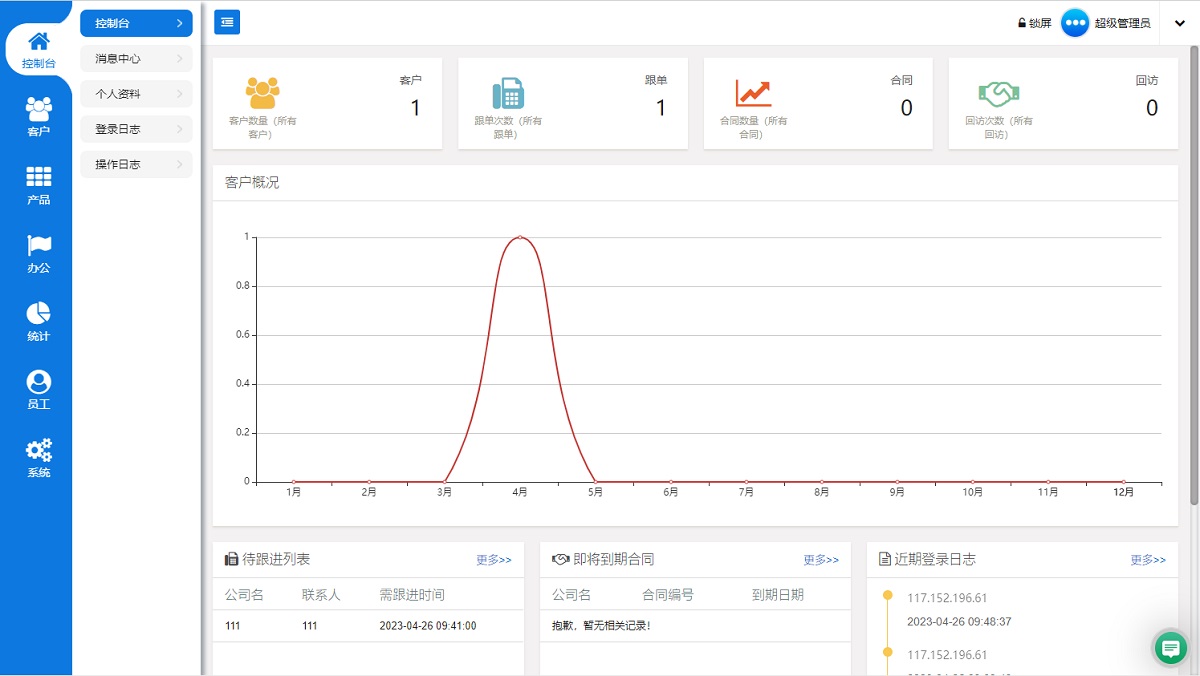Click the 客户 count value 1
Viewport: 1200px width, 676px height.
(416, 108)
